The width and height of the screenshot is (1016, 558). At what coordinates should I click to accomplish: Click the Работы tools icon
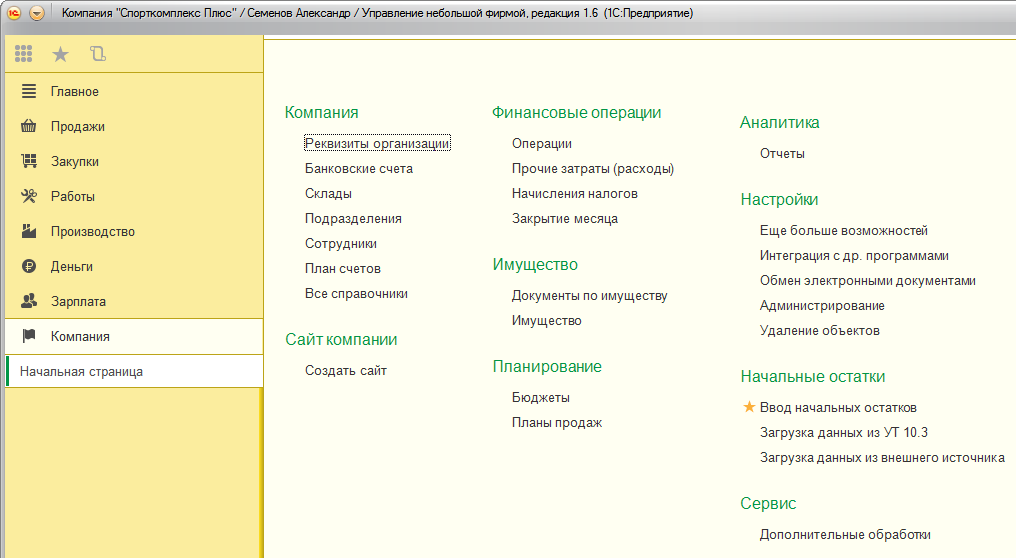(x=29, y=196)
